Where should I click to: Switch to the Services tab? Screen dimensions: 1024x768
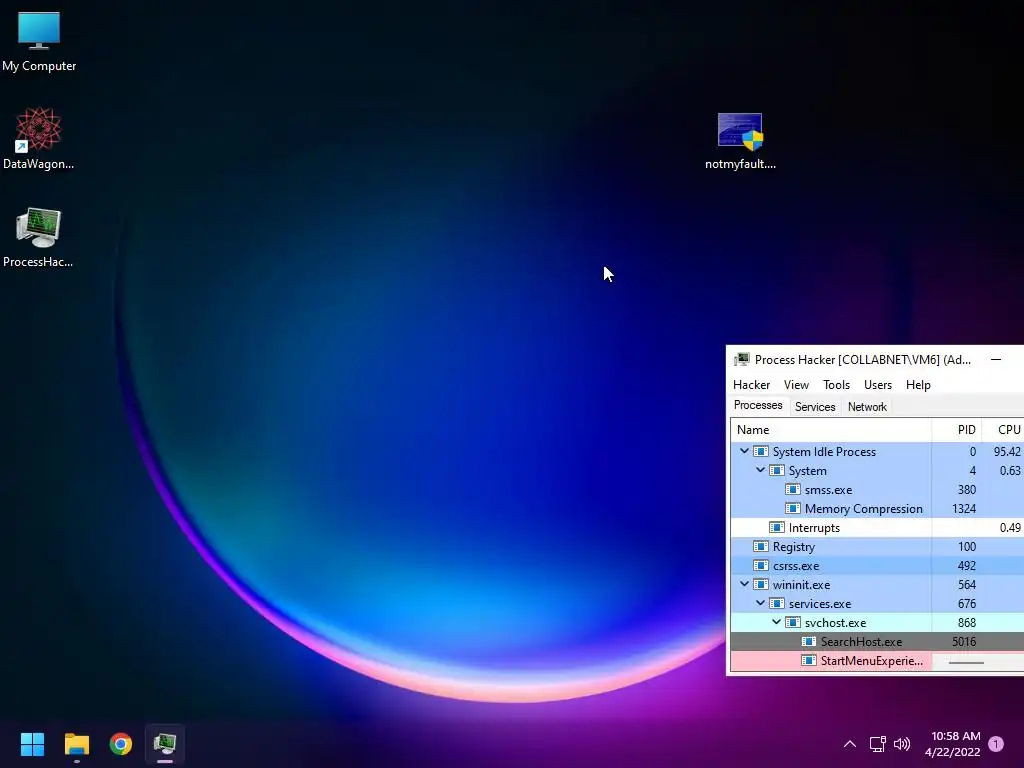click(815, 407)
